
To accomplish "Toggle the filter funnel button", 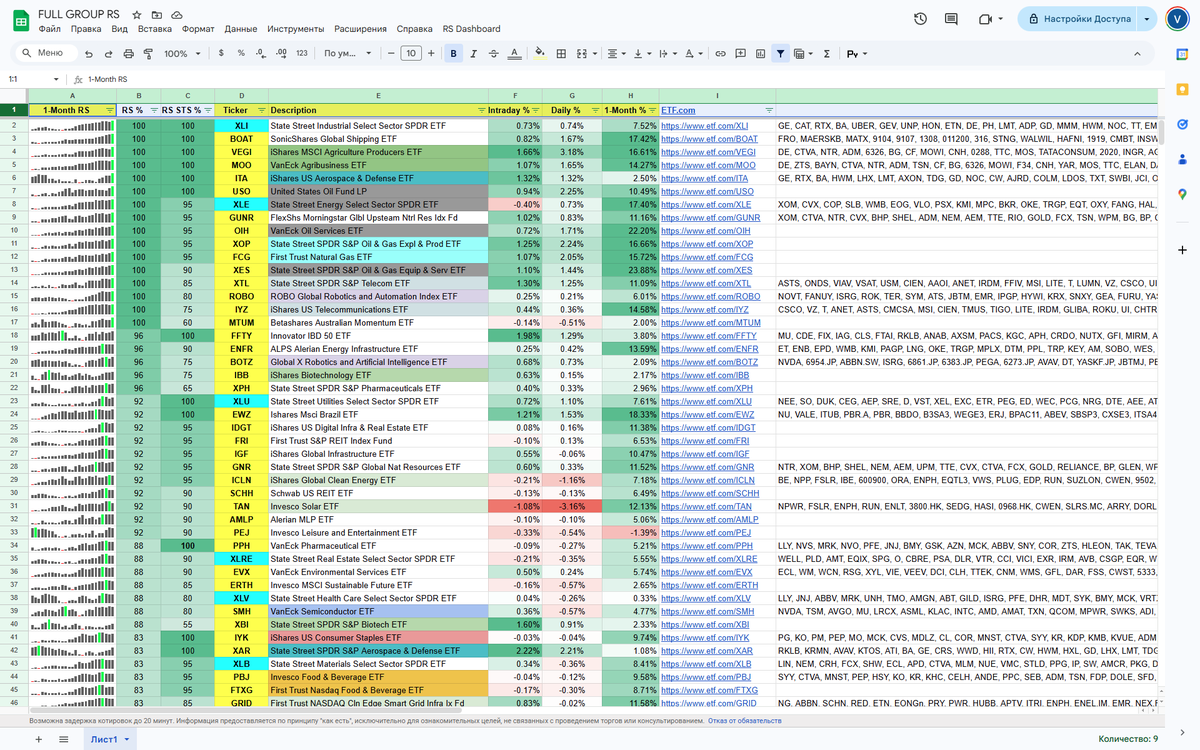I will click(780, 54).
